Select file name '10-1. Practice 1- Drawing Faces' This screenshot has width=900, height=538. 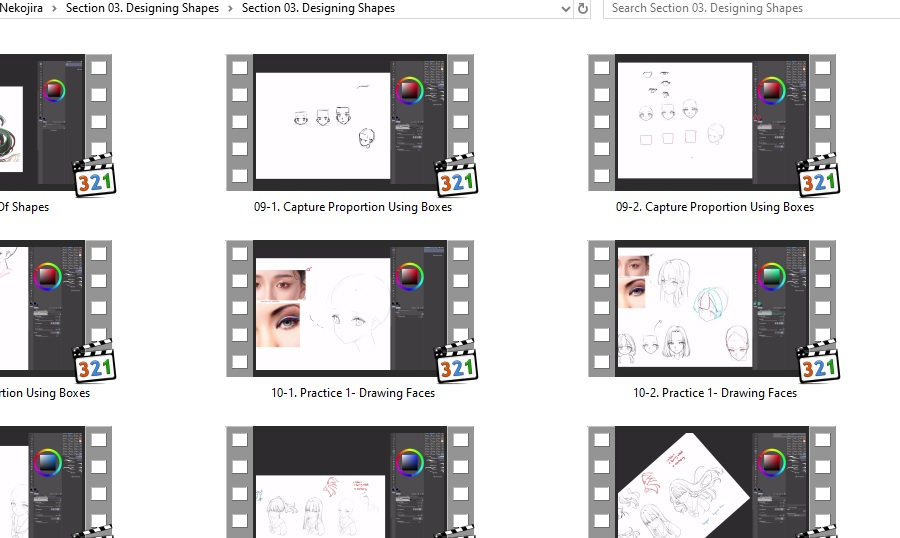(x=353, y=393)
